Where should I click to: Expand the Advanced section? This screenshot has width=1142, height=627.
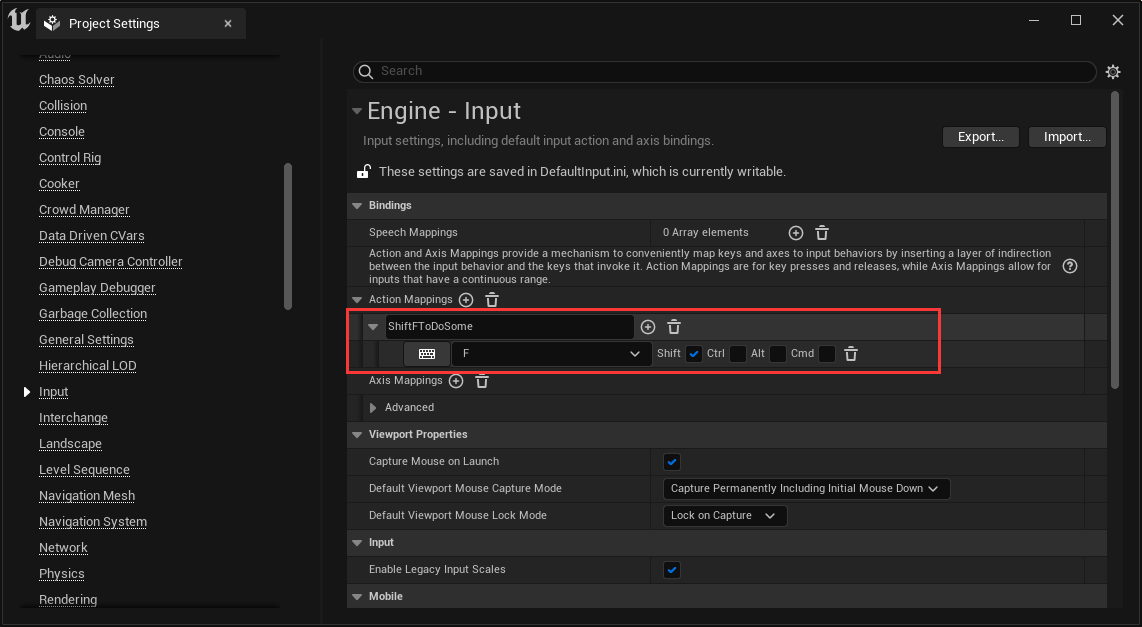374,408
